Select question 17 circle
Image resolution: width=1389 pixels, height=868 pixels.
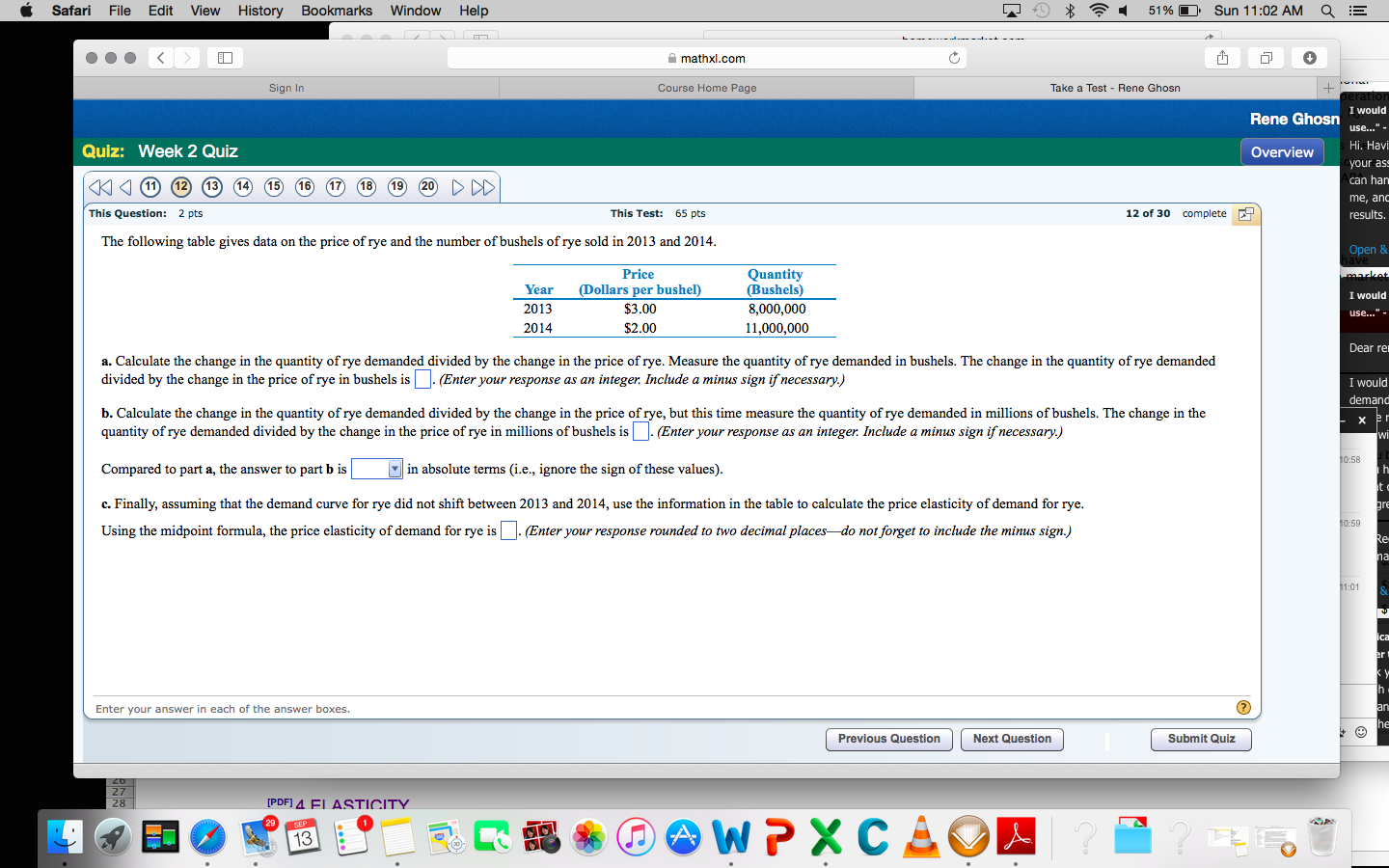click(336, 187)
